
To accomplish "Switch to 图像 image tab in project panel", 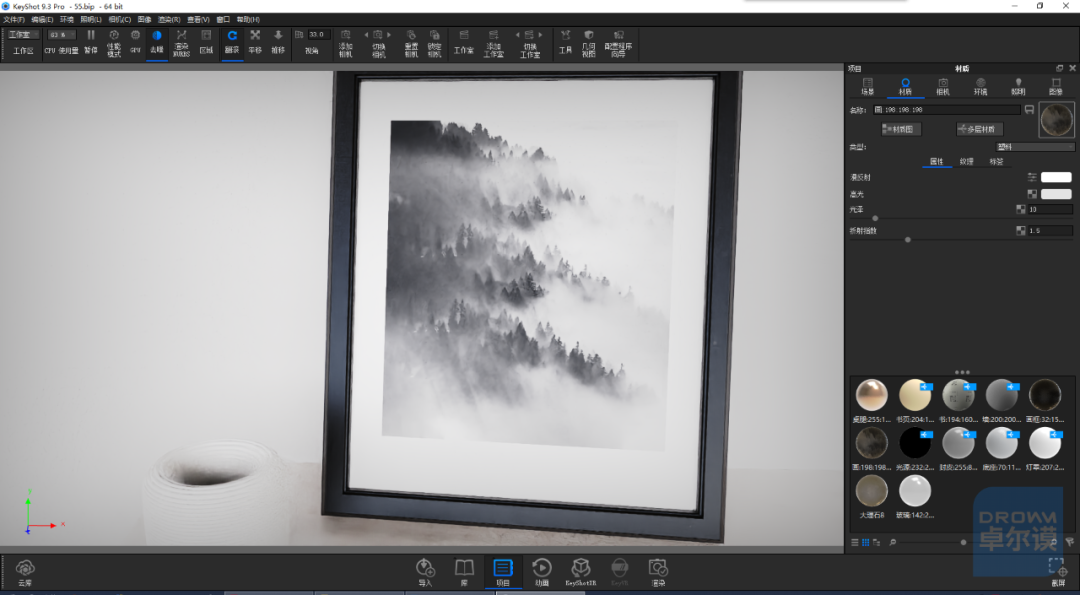I will coord(1055,87).
